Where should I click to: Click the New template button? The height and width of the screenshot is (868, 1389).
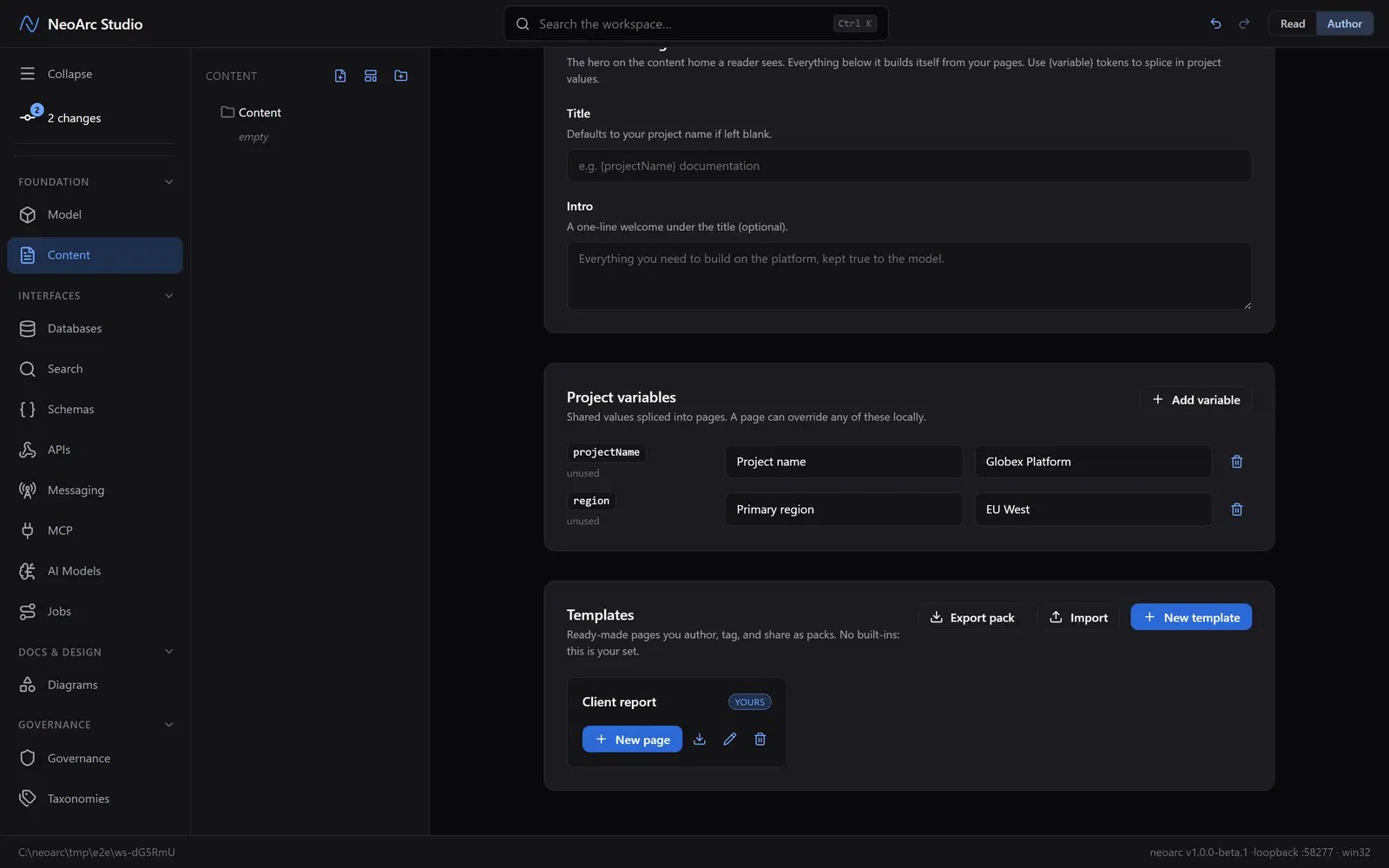(x=1191, y=617)
